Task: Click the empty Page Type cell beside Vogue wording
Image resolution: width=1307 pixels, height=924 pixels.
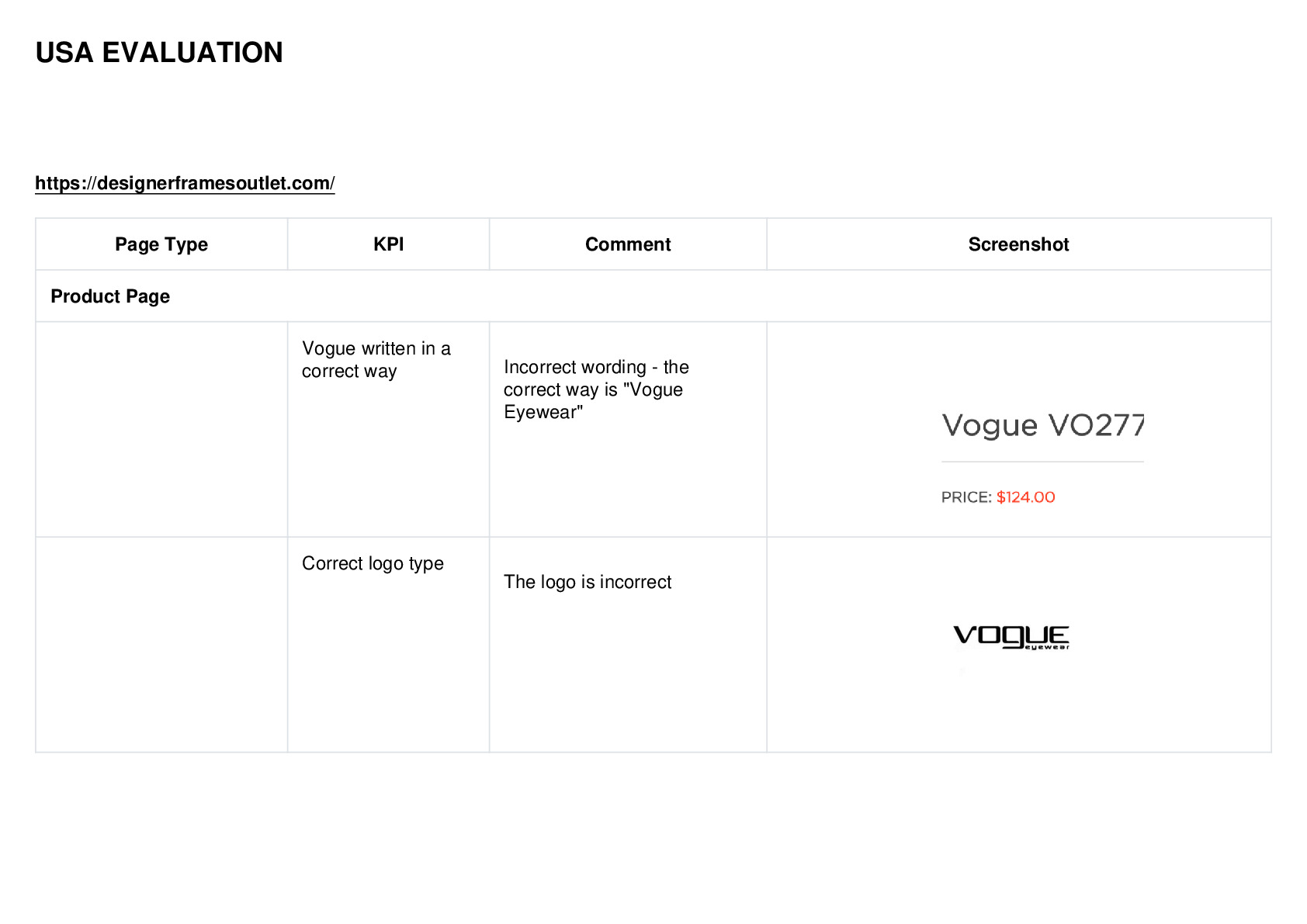Action: 161,429
